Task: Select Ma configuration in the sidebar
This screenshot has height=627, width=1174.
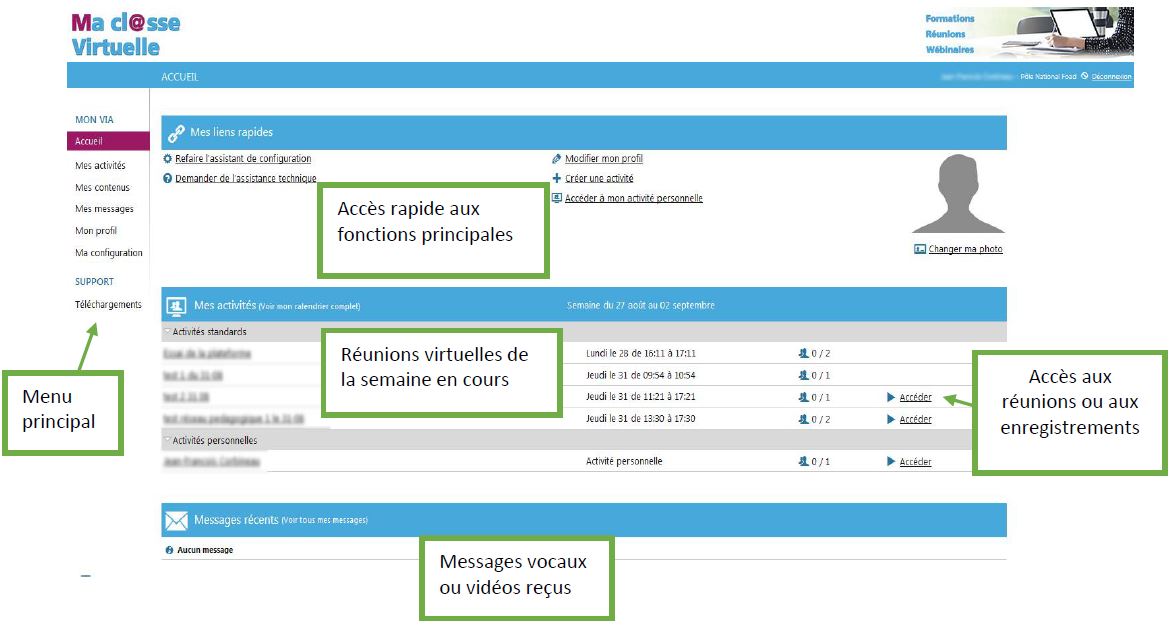Action: (x=109, y=253)
